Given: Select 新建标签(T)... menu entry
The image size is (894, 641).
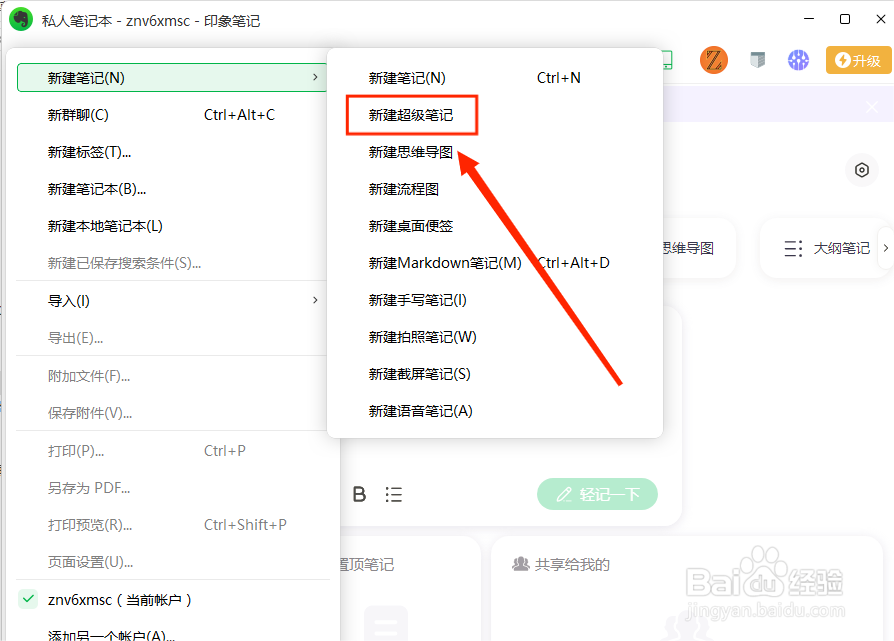Looking at the screenshot, I should [172, 152].
